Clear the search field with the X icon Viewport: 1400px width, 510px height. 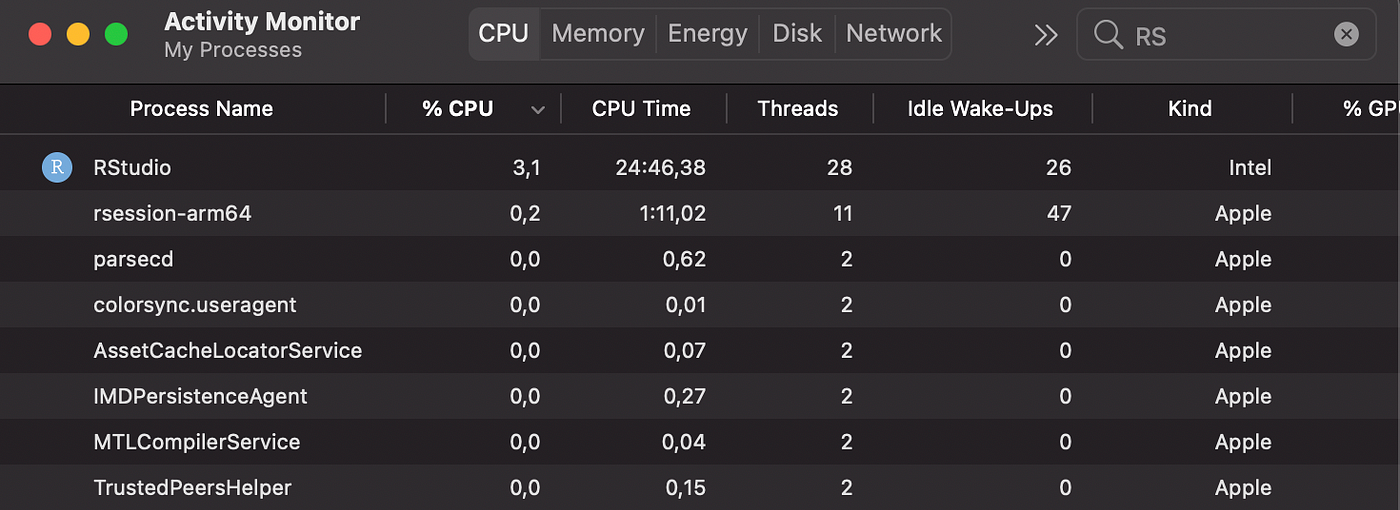(x=1346, y=35)
